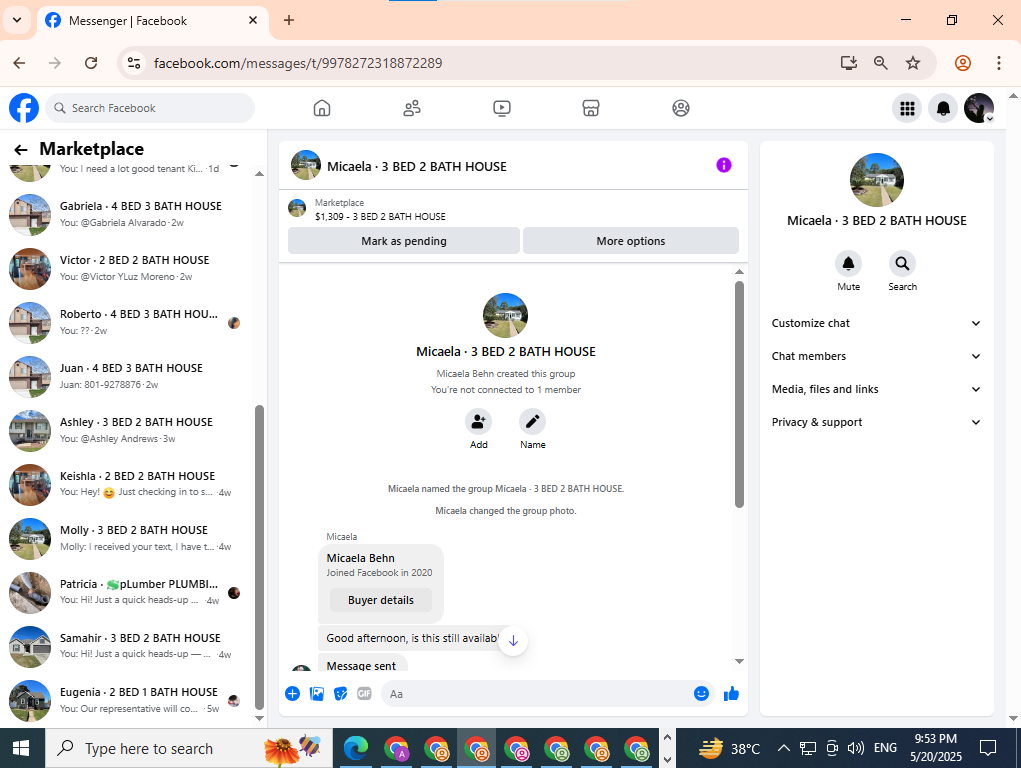This screenshot has width=1021, height=768.
Task: Click More options button
Action: 630,241
